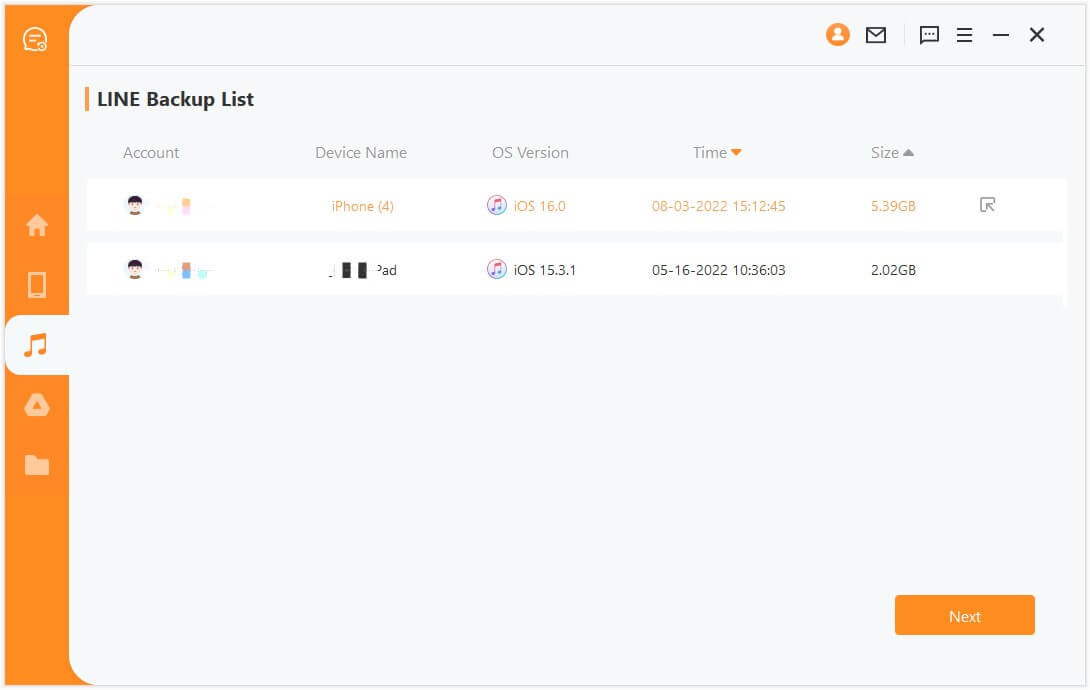Image resolution: width=1090 pixels, height=690 pixels.
Task: Click the app logo in the sidebar
Action: point(36,39)
